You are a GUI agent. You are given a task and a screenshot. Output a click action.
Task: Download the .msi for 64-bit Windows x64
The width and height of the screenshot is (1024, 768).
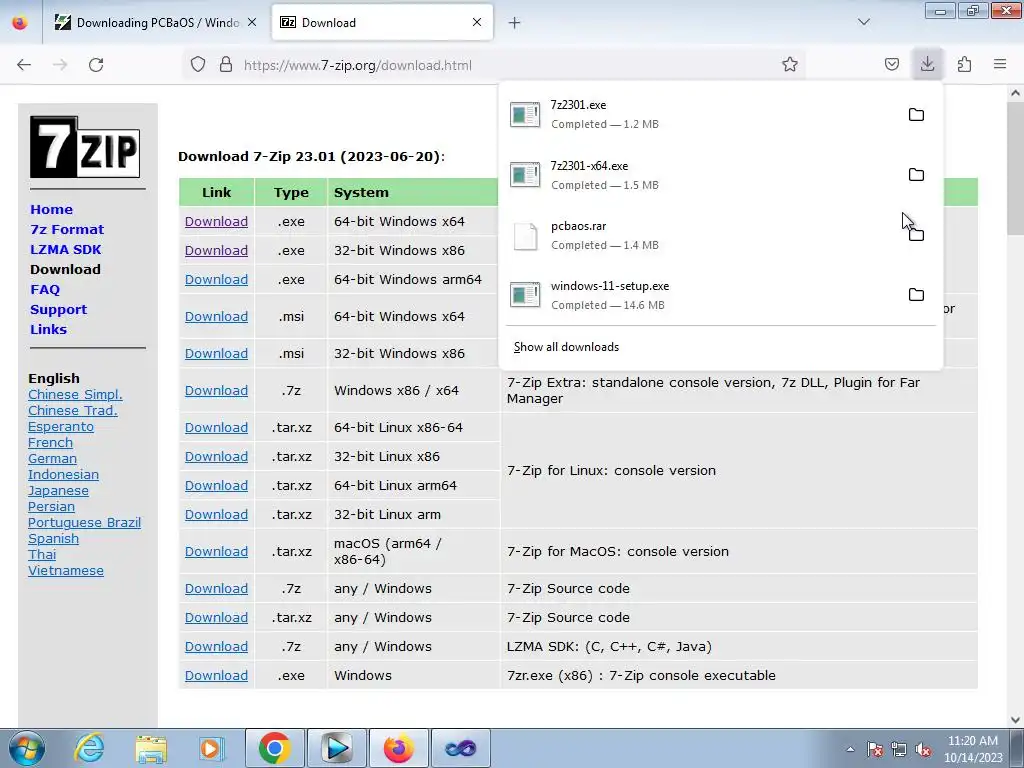click(216, 316)
